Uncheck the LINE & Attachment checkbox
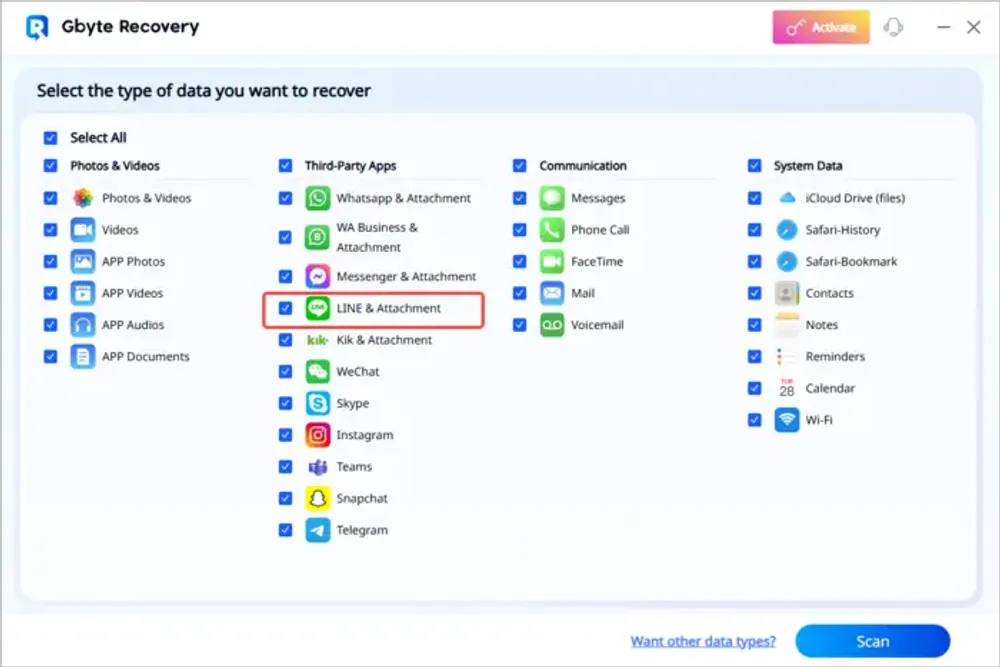1000x667 pixels. point(285,309)
